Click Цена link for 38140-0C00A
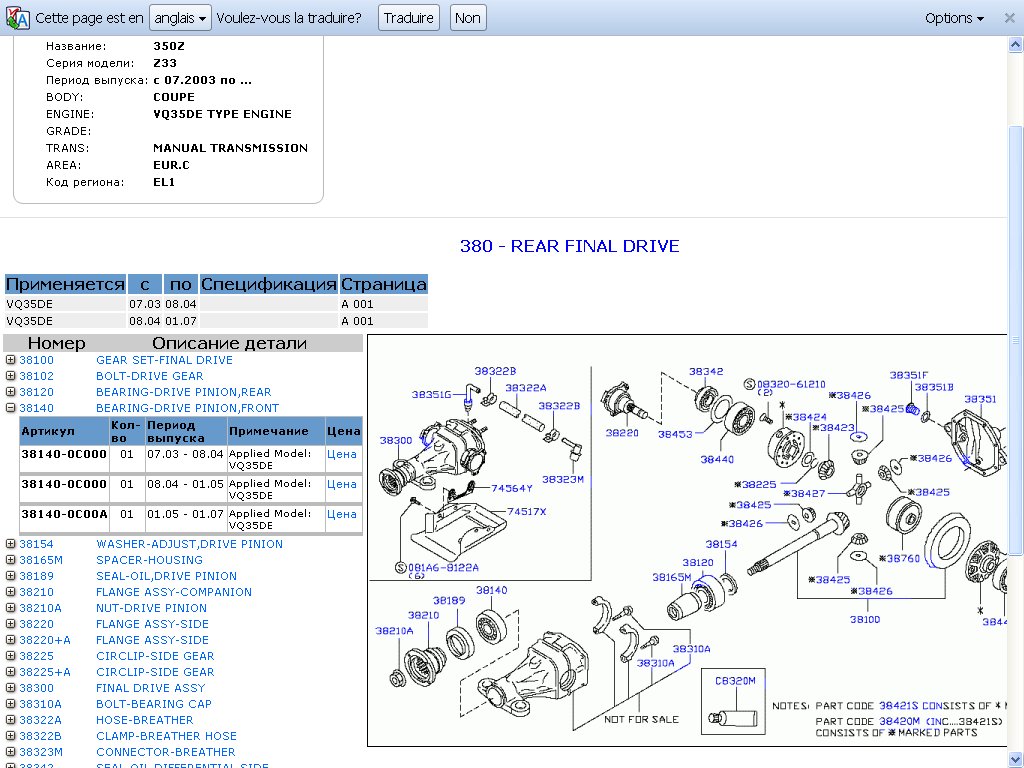Image resolution: width=1024 pixels, height=768 pixels. (341, 514)
